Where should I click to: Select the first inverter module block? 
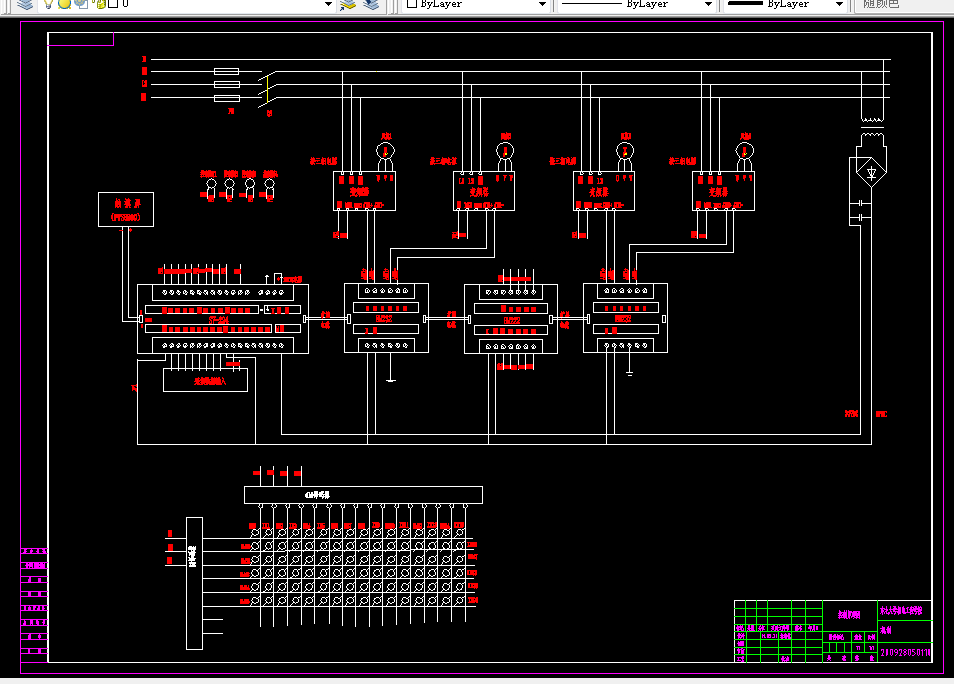(364, 191)
